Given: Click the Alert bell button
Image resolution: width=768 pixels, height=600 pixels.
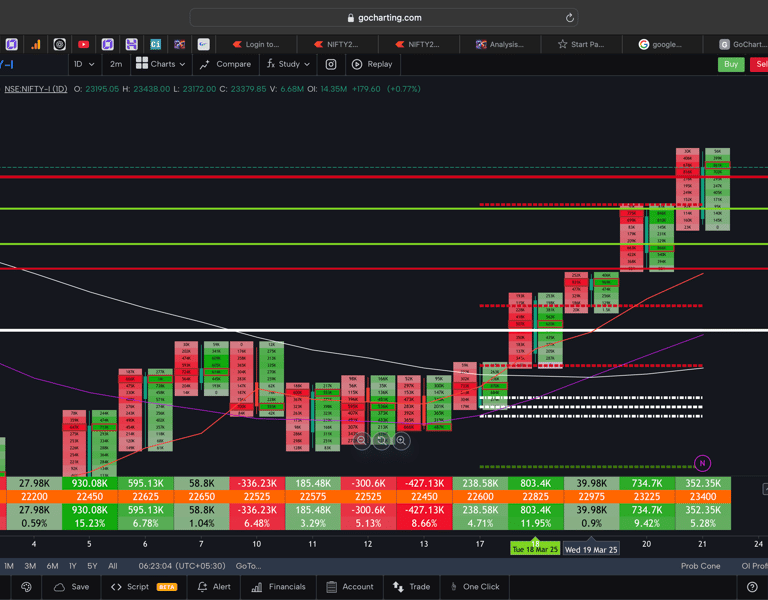Looking at the screenshot, I should 214,587.
